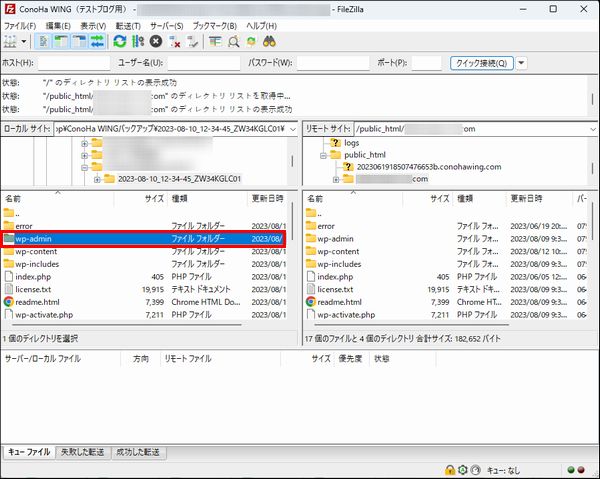Focus the ホスト(H) input field

(74, 63)
